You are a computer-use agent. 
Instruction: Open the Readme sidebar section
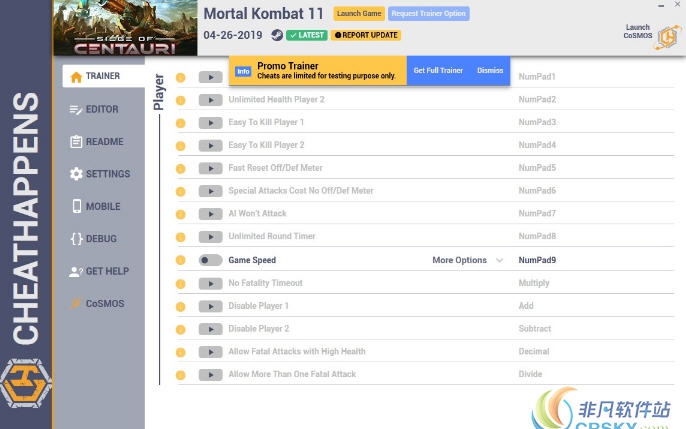[x=97, y=142]
